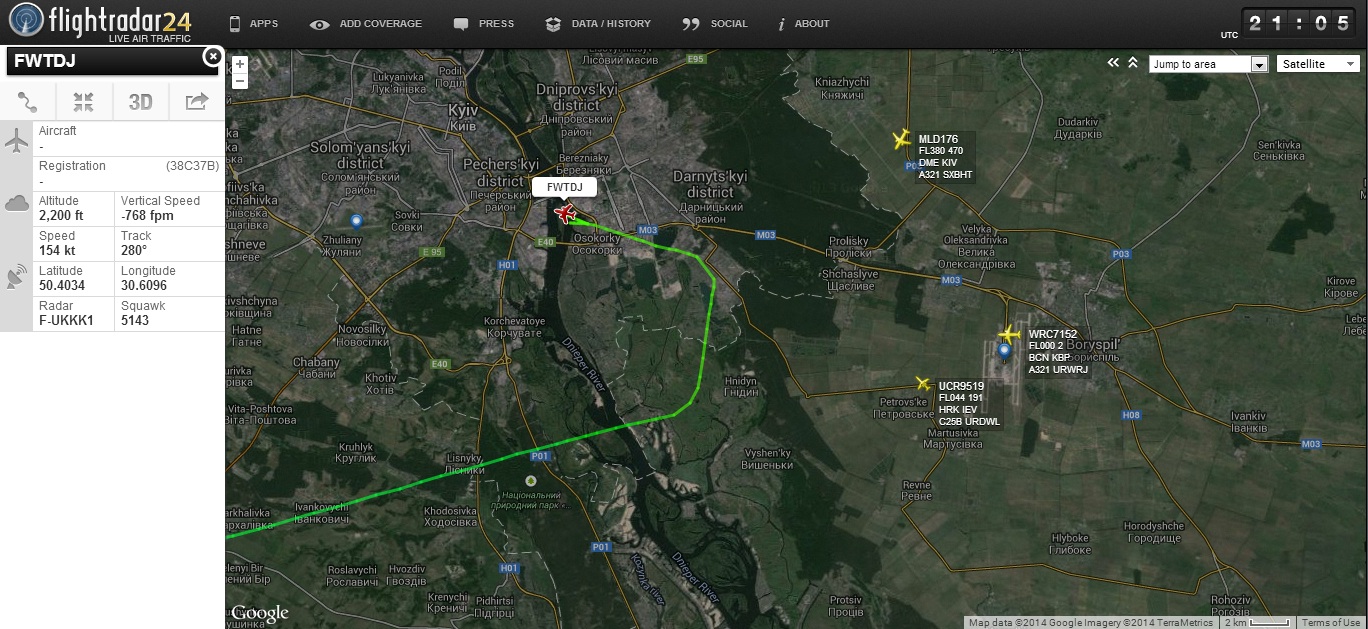
Task: Select the UCR9519 yellow plane icon
Action: [x=924, y=384]
